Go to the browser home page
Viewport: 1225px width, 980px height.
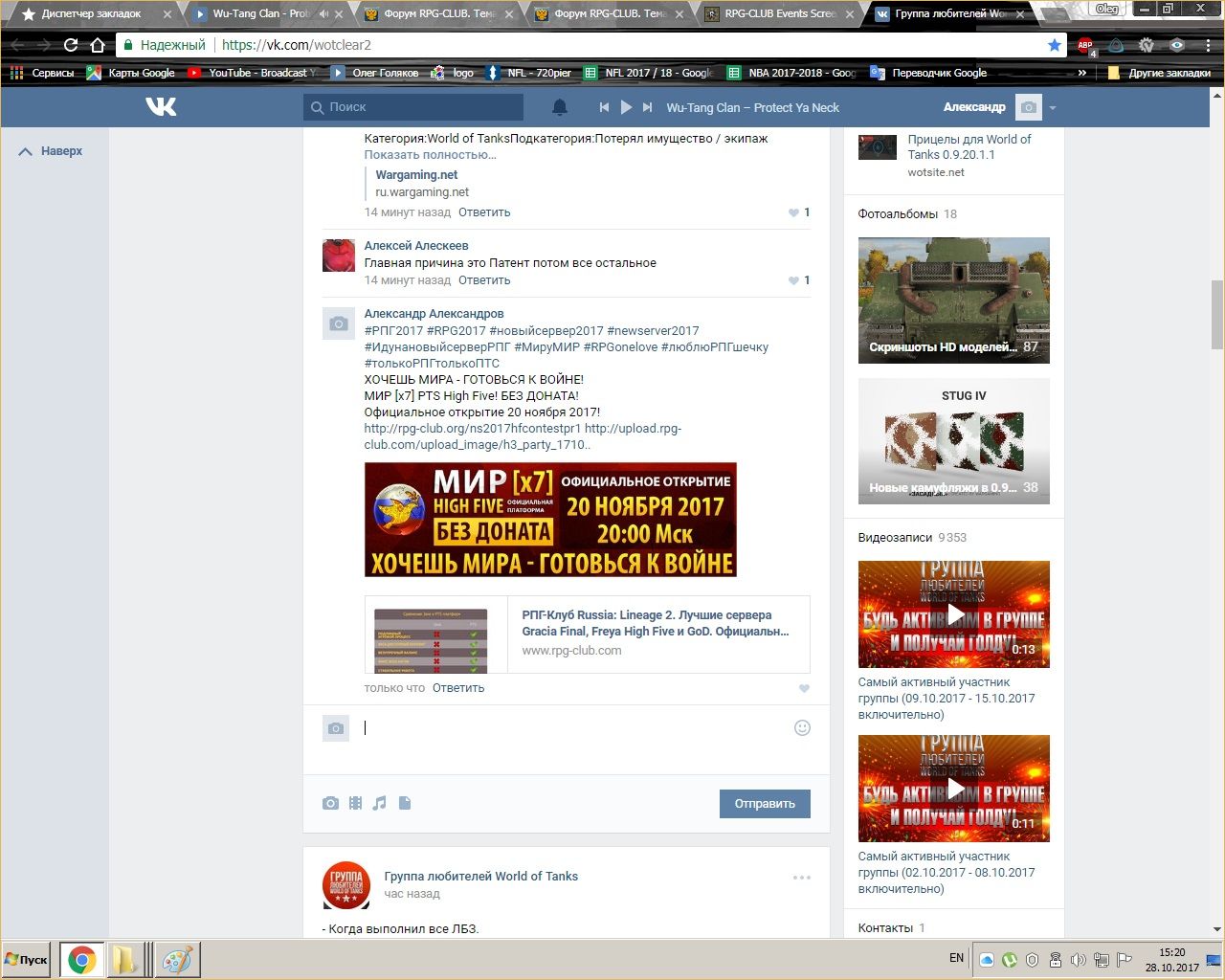click(x=98, y=45)
